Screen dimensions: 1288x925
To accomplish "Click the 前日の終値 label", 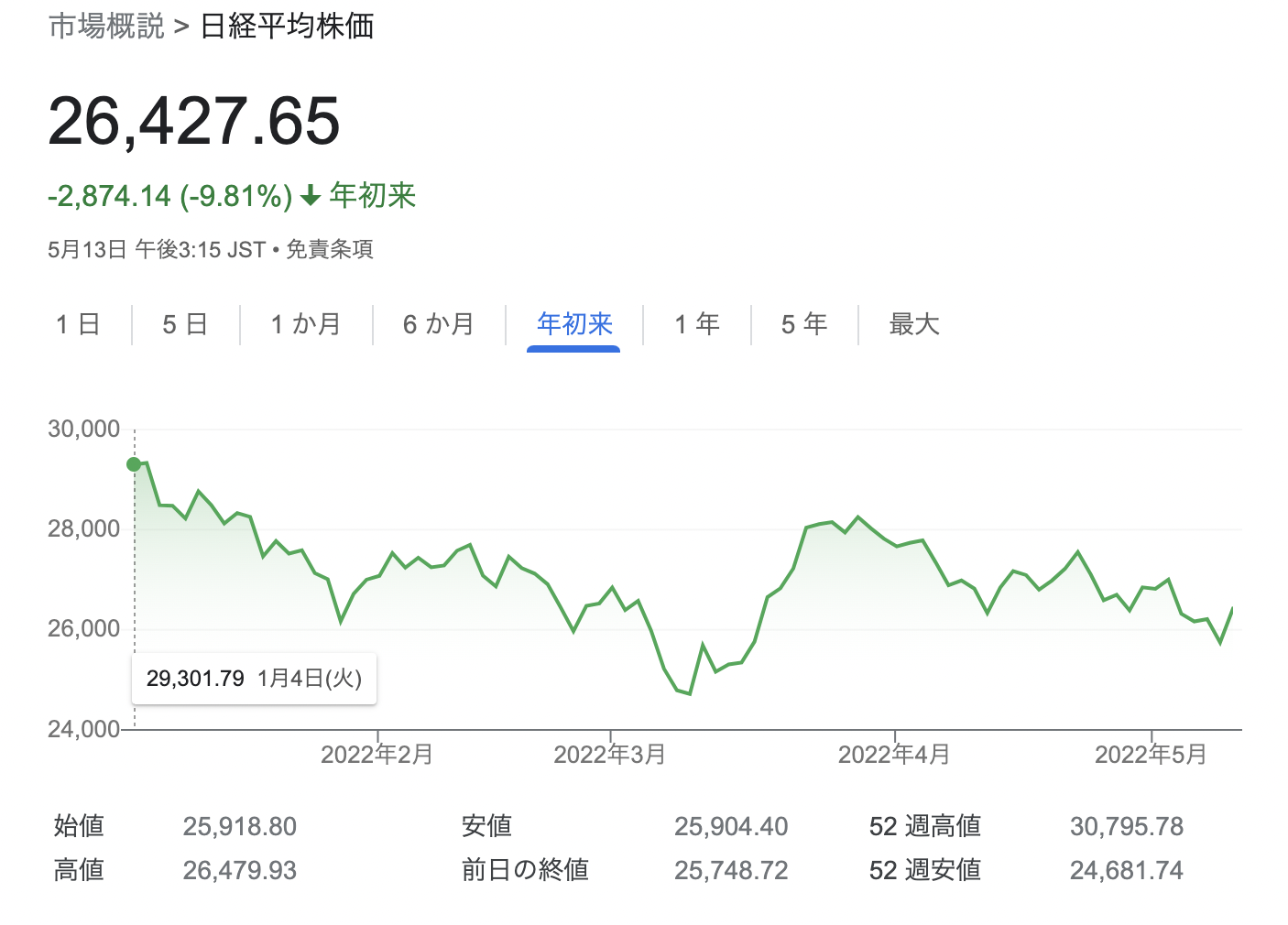I will tap(526, 869).
